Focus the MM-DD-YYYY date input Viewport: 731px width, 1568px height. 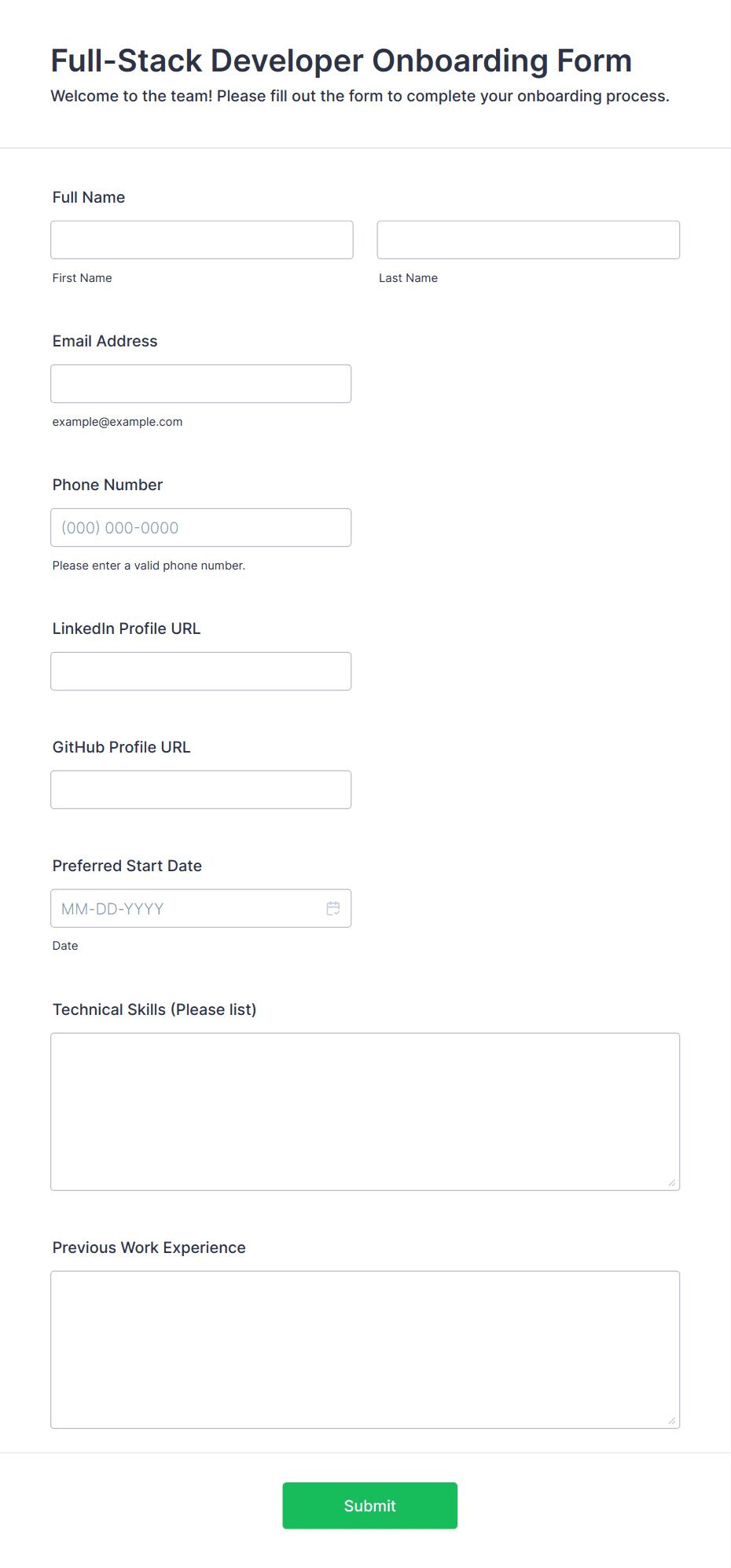tap(189, 908)
